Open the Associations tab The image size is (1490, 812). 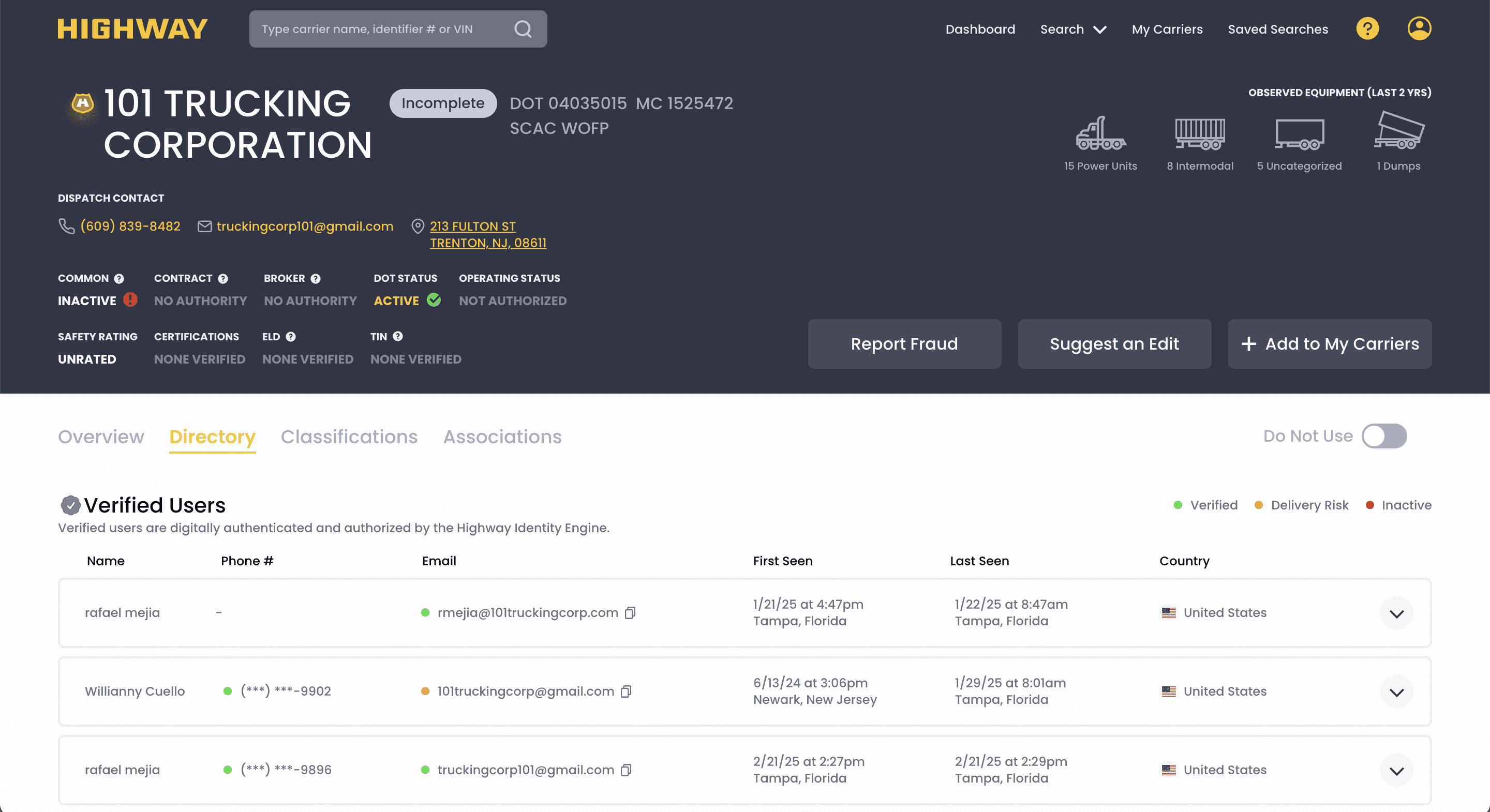tap(503, 437)
